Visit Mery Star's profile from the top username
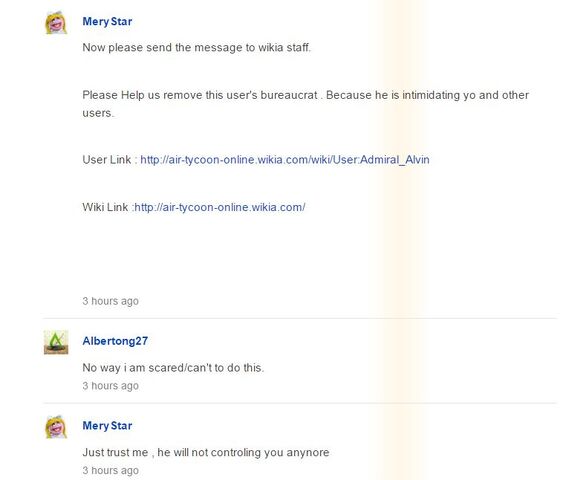The image size is (586, 480). click(x=107, y=22)
